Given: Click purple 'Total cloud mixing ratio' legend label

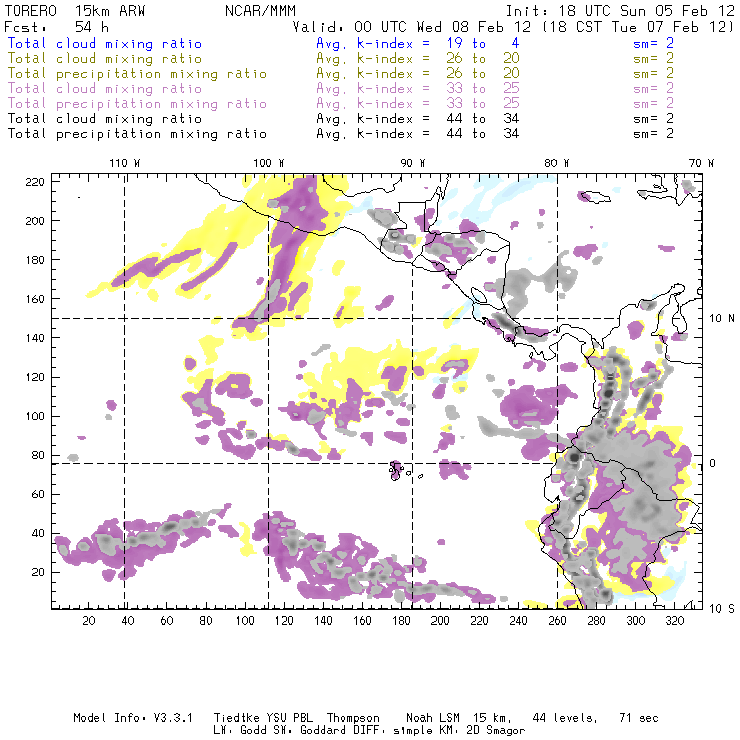Looking at the screenshot, I should pyautogui.click(x=105, y=89).
